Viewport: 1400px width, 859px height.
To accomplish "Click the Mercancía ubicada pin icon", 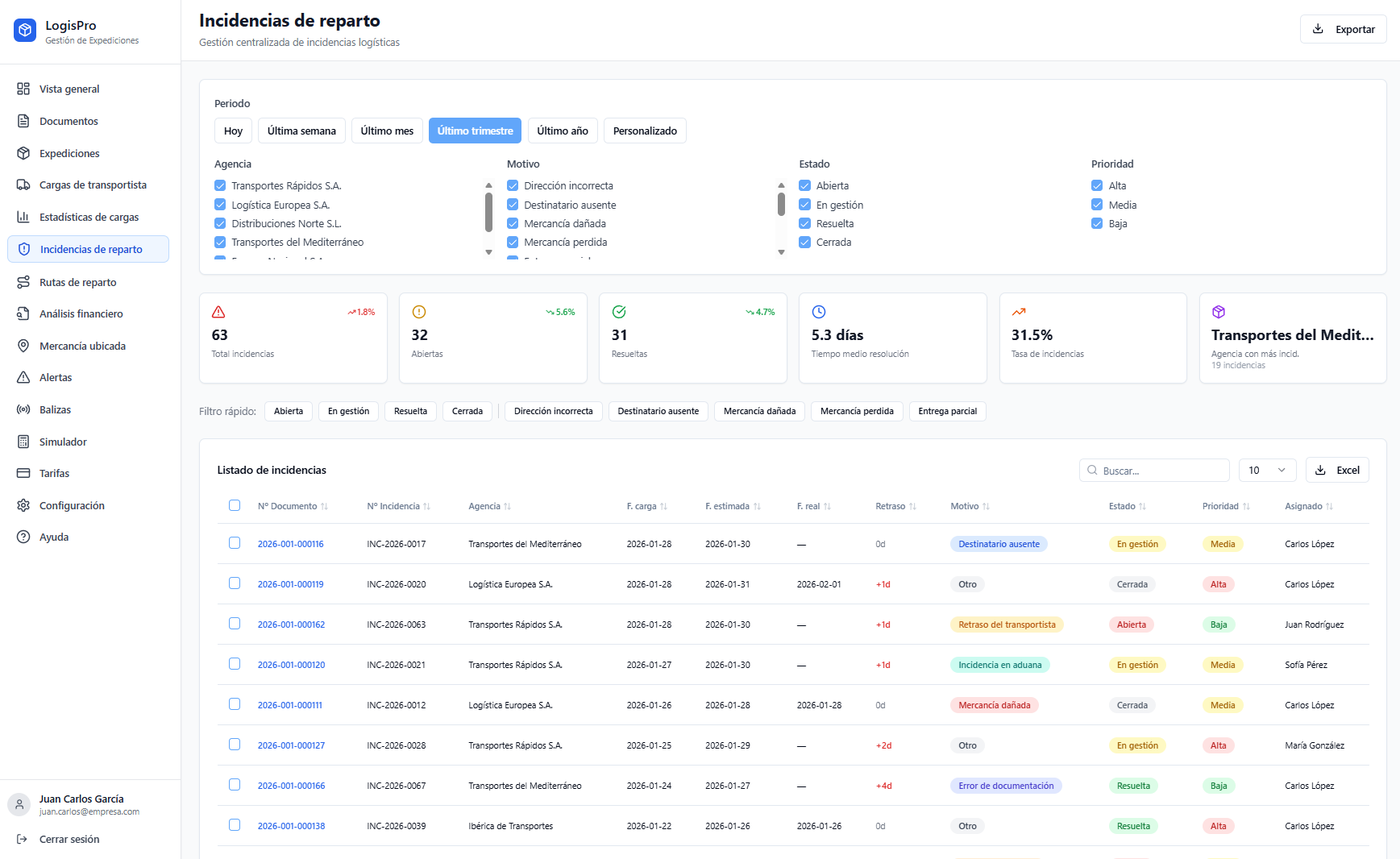I will point(23,346).
